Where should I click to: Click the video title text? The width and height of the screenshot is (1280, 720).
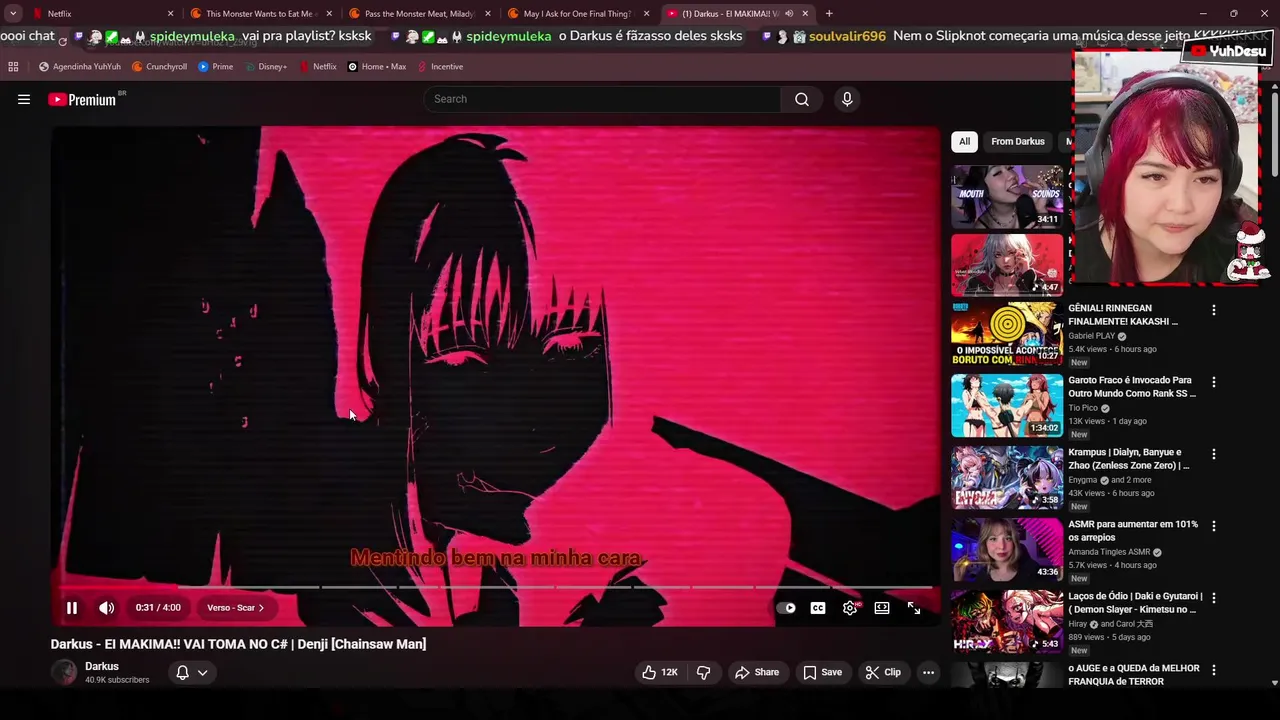238,644
